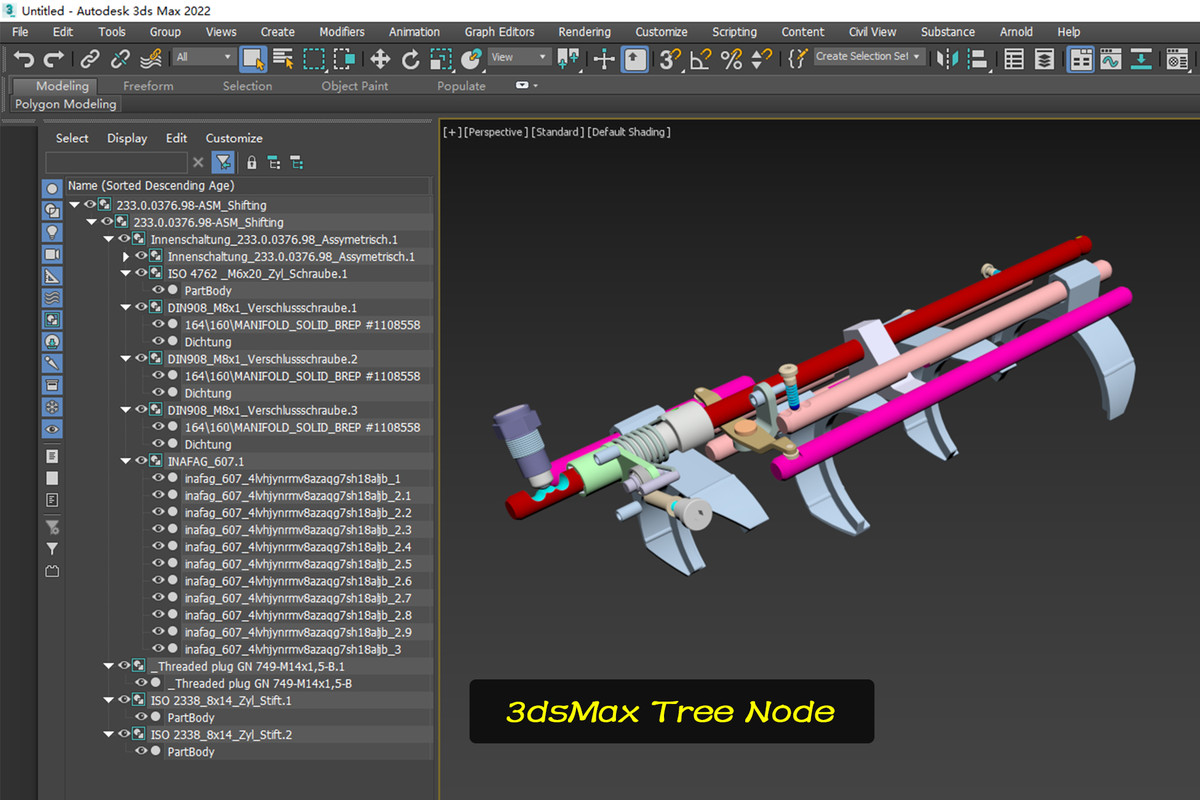Activate the Select and Link chain tool

click(90, 59)
